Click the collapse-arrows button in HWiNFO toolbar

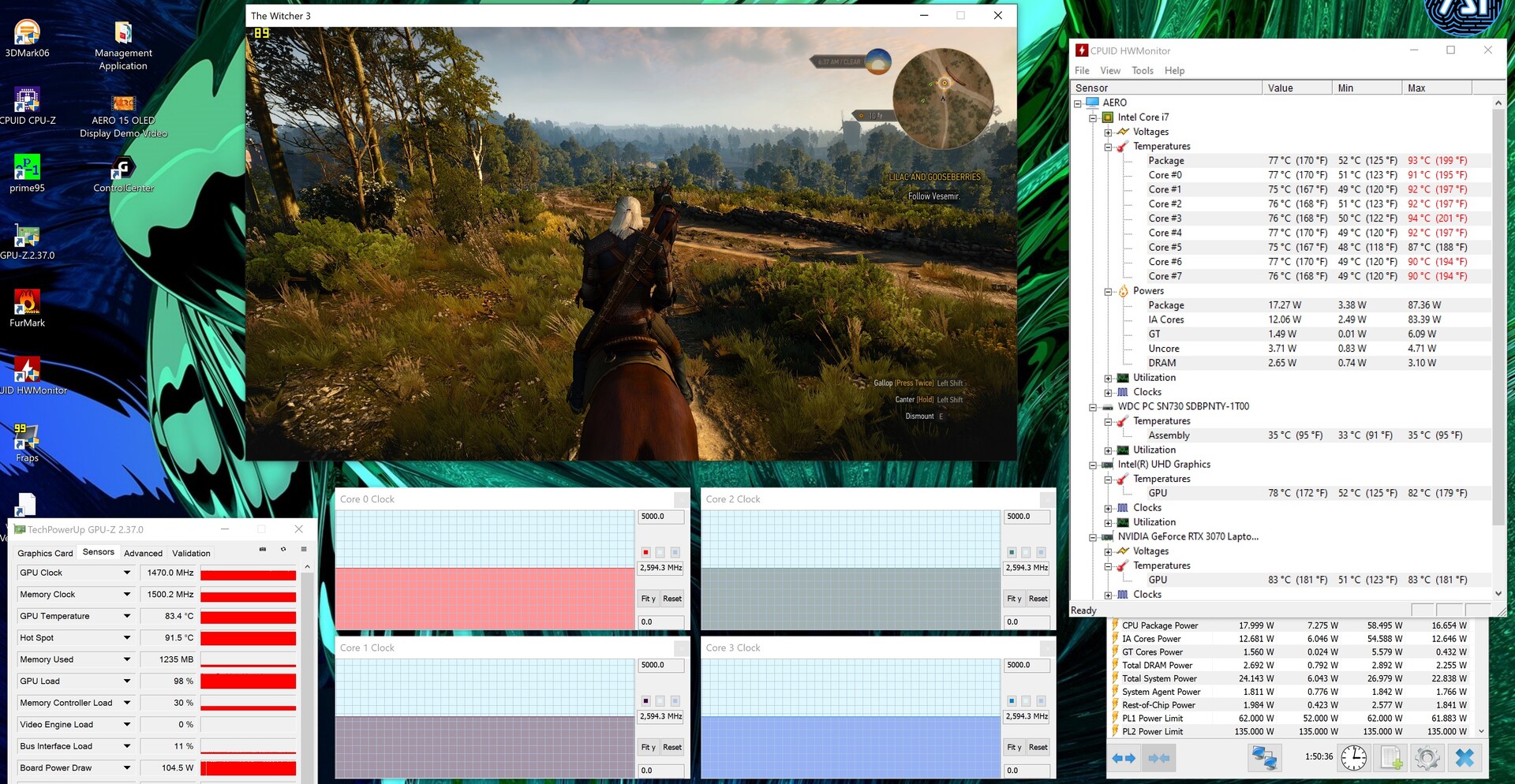(x=1159, y=758)
